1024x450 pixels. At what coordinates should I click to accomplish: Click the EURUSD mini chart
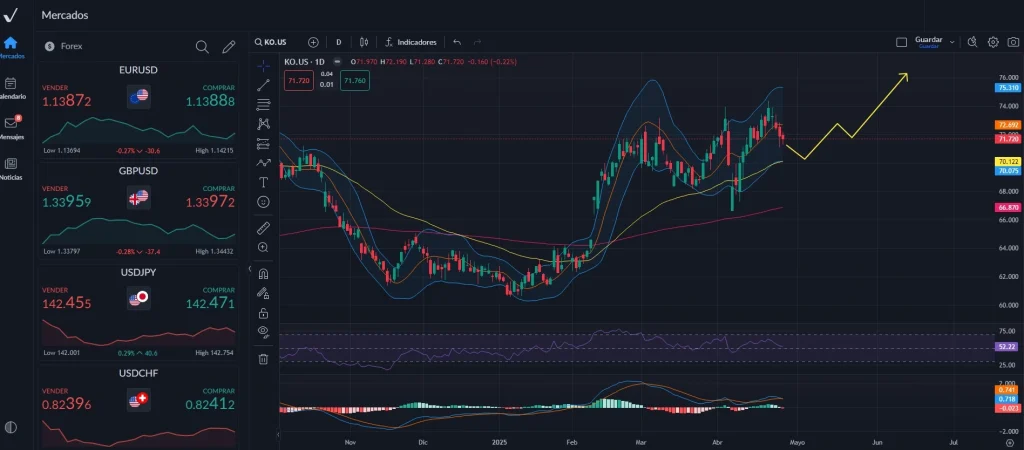point(138,130)
